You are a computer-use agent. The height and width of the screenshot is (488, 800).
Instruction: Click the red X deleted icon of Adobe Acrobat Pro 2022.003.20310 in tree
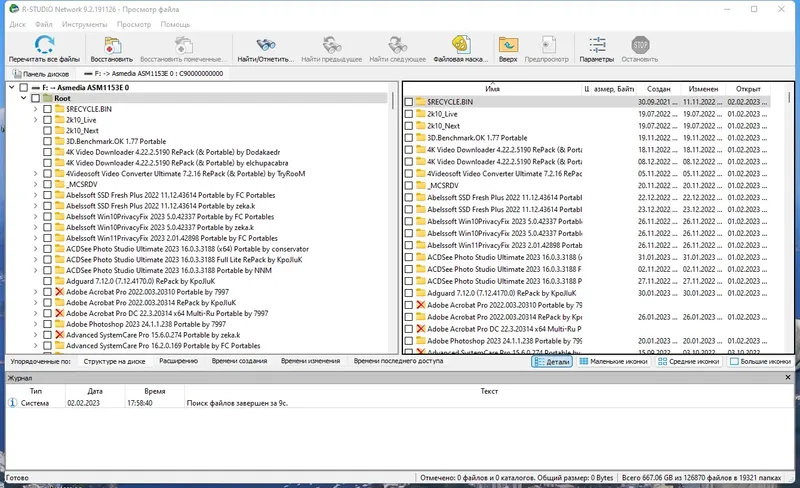pyautogui.click(x=60, y=292)
